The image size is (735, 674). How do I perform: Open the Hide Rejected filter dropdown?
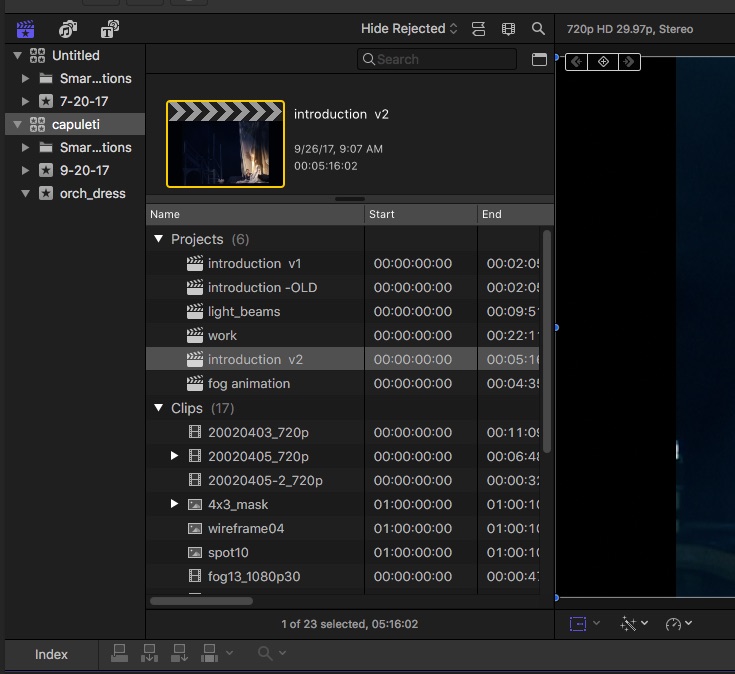pos(409,29)
